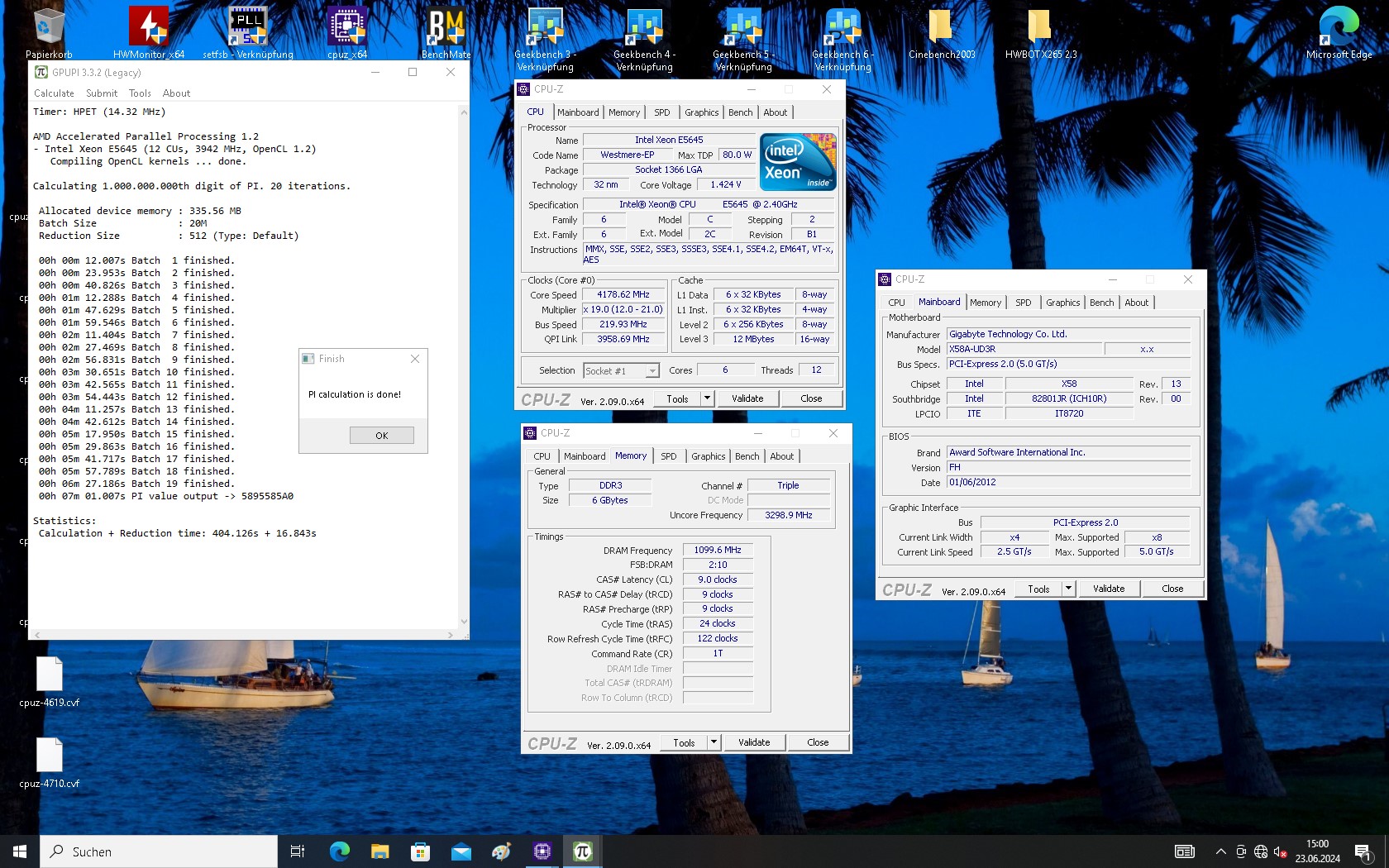Click Validate in the Memory window

click(754, 742)
